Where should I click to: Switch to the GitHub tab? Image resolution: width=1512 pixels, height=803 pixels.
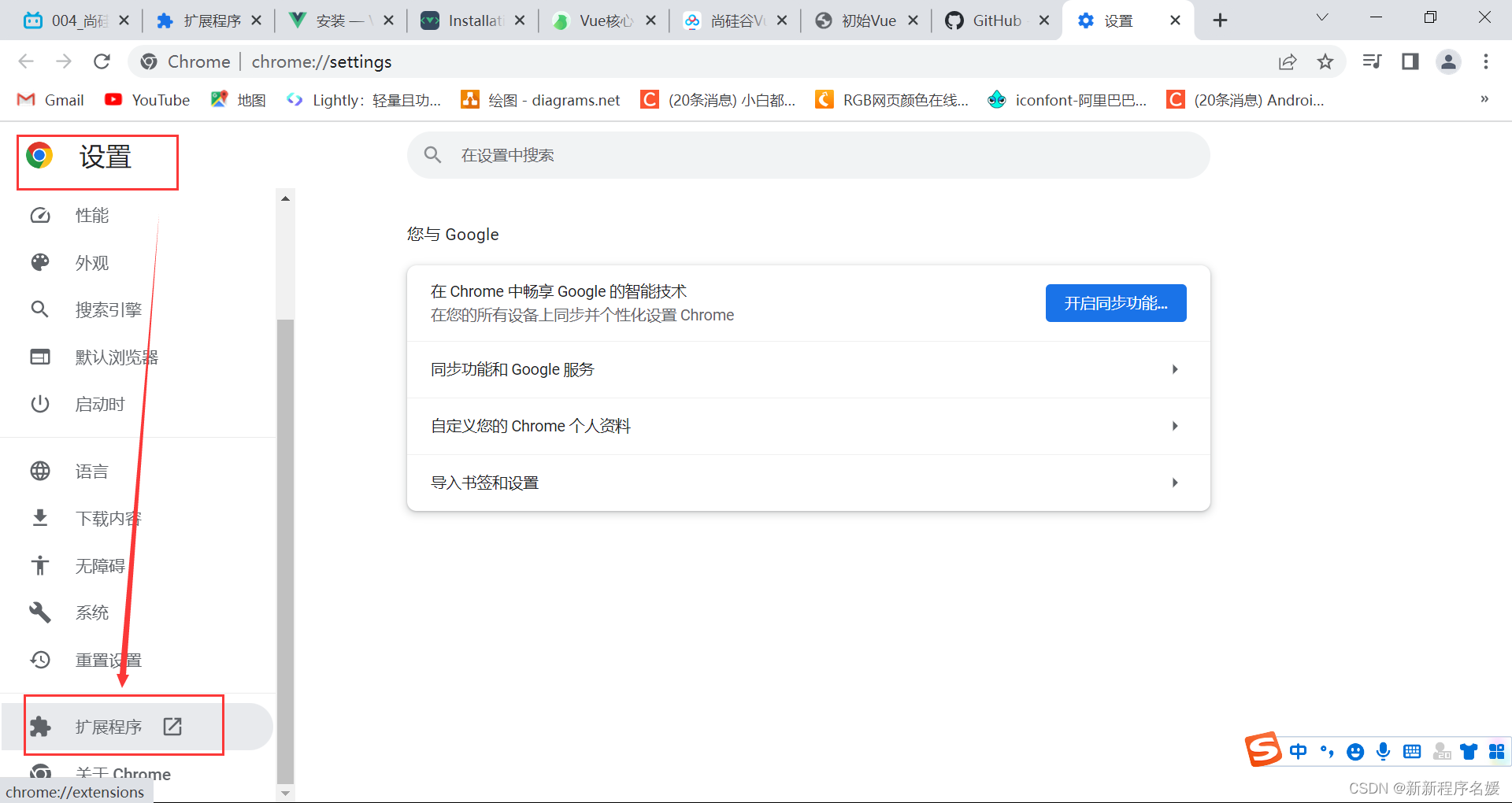(x=996, y=20)
